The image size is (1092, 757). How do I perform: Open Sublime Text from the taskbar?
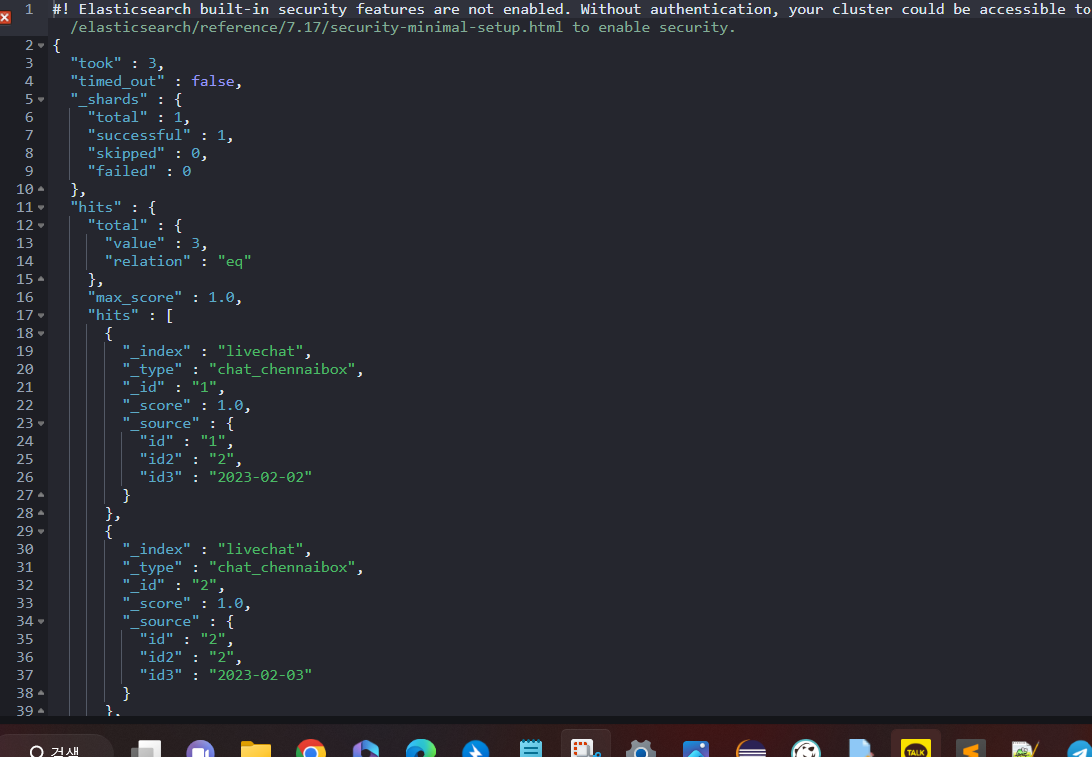point(971,749)
